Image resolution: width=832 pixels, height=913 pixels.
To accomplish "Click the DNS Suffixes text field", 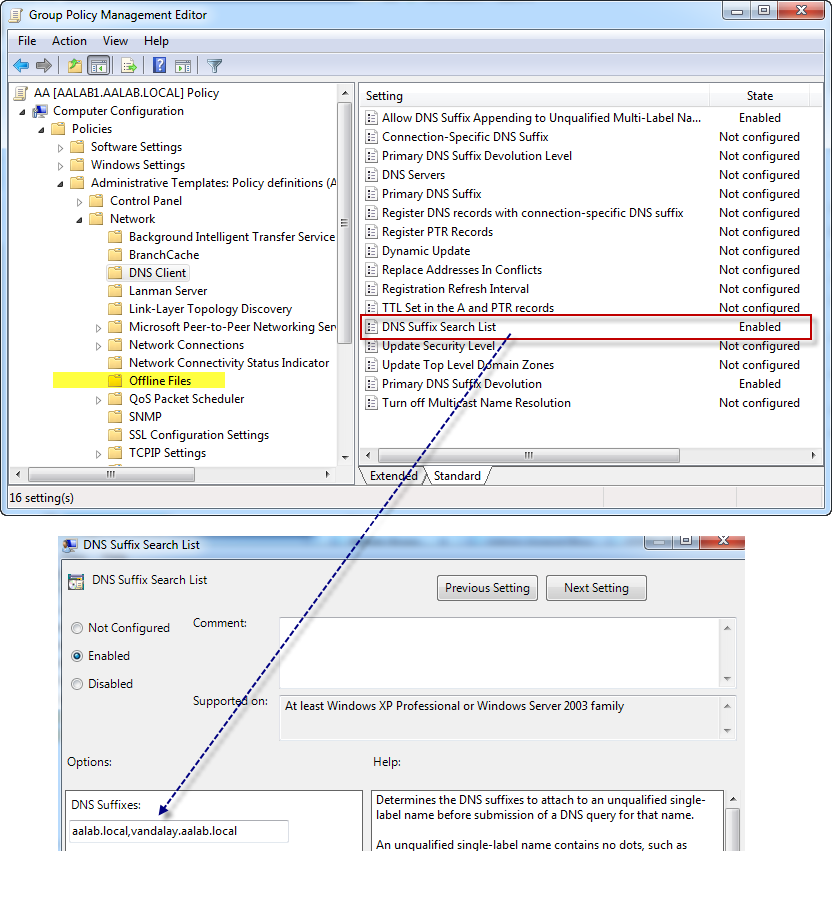I will point(179,831).
